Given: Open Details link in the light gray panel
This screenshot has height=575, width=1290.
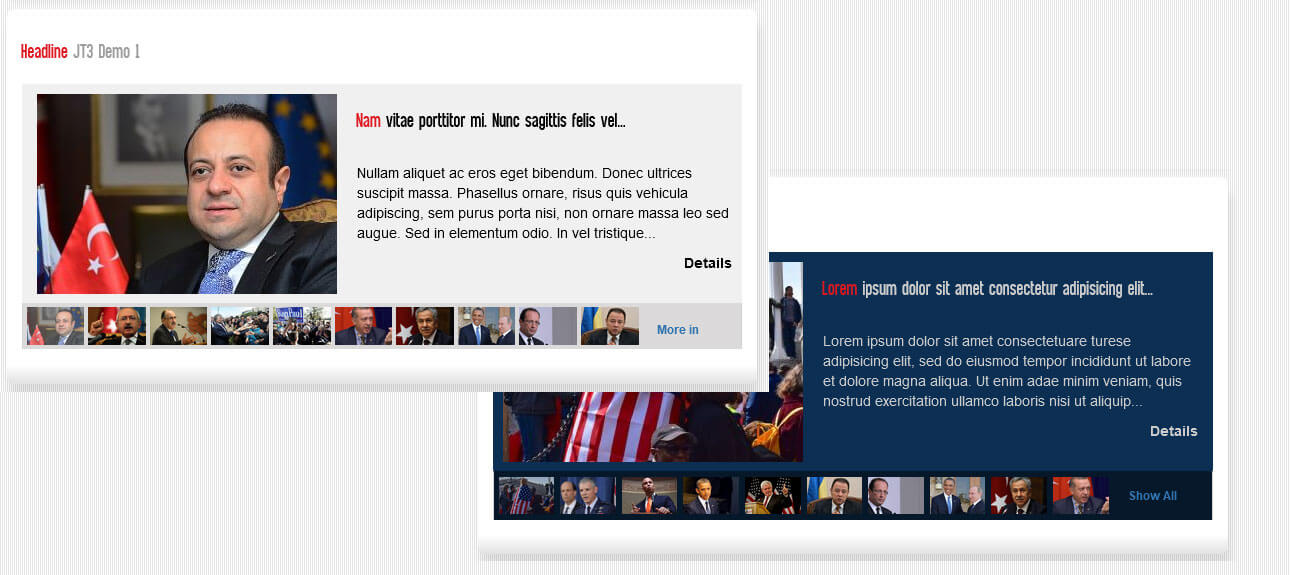Looking at the screenshot, I should coord(707,263).
